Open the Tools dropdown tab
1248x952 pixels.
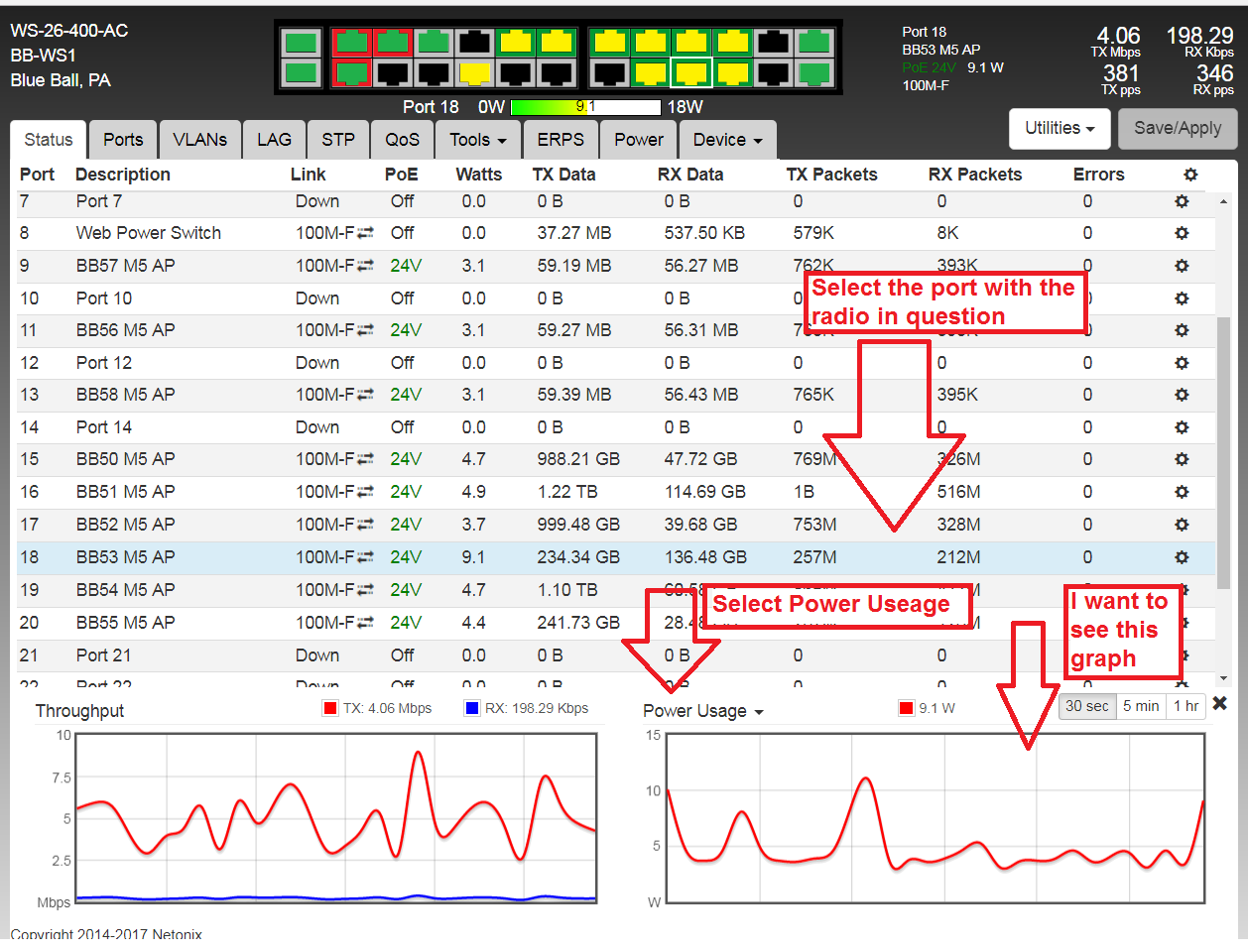(477, 140)
